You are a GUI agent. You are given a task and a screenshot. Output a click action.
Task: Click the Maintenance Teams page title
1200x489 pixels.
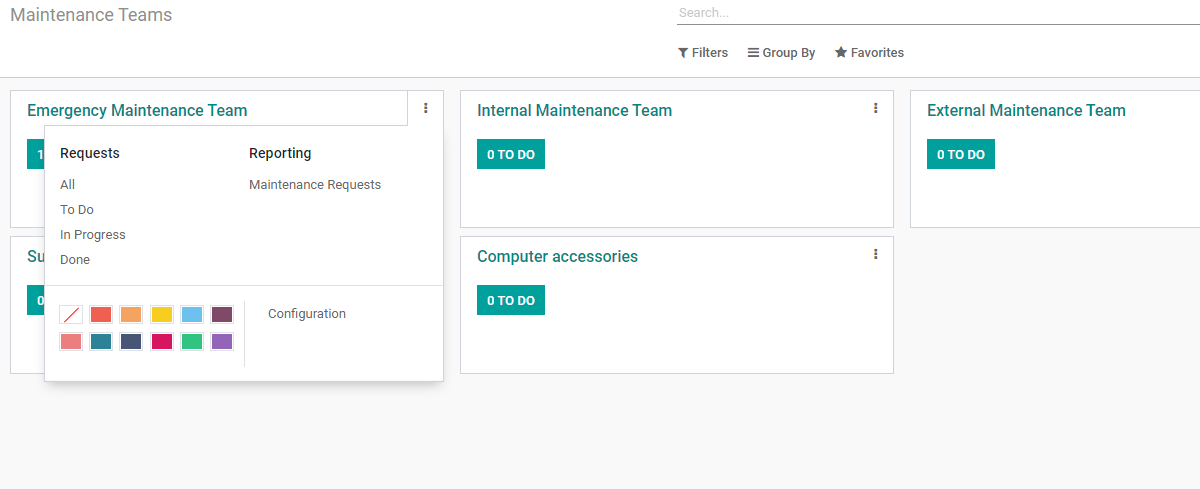91,15
